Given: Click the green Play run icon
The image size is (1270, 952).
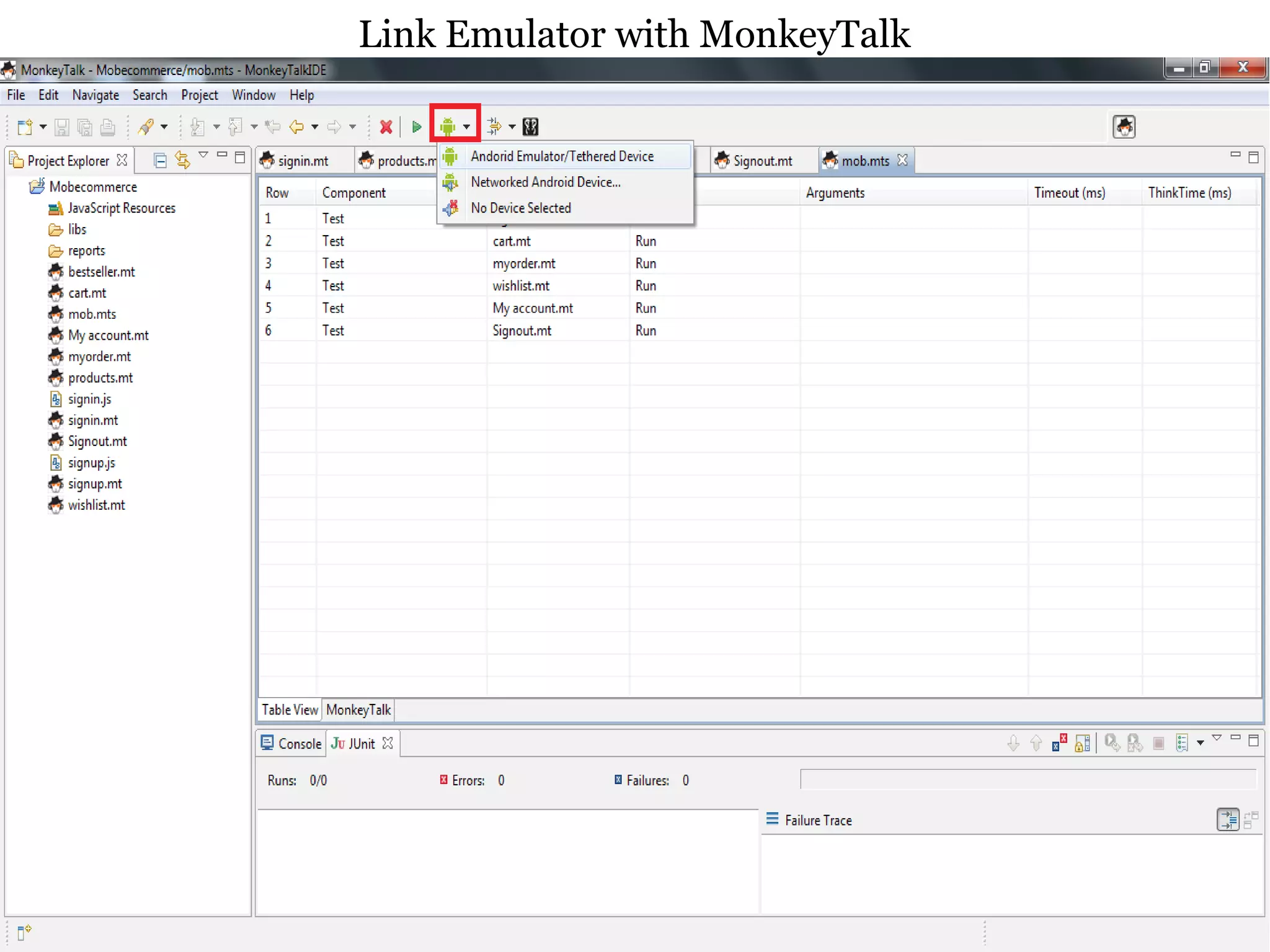Looking at the screenshot, I should pos(417,127).
